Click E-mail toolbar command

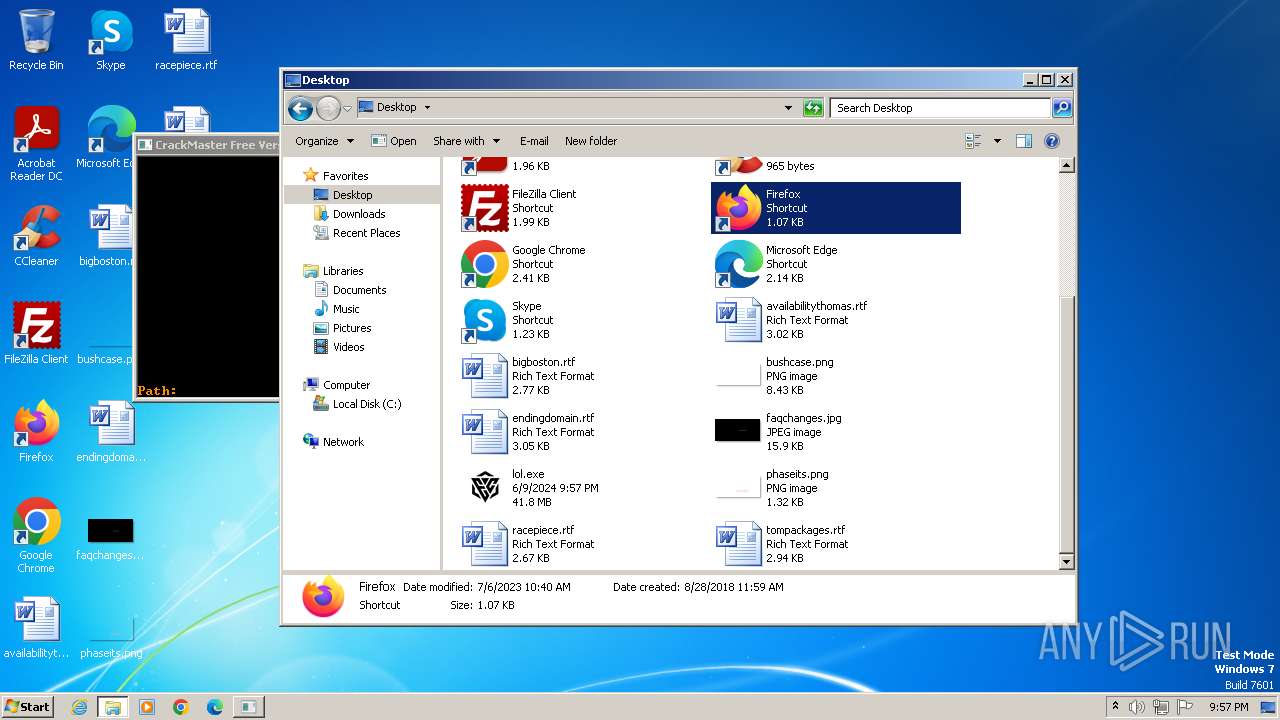click(534, 141)
